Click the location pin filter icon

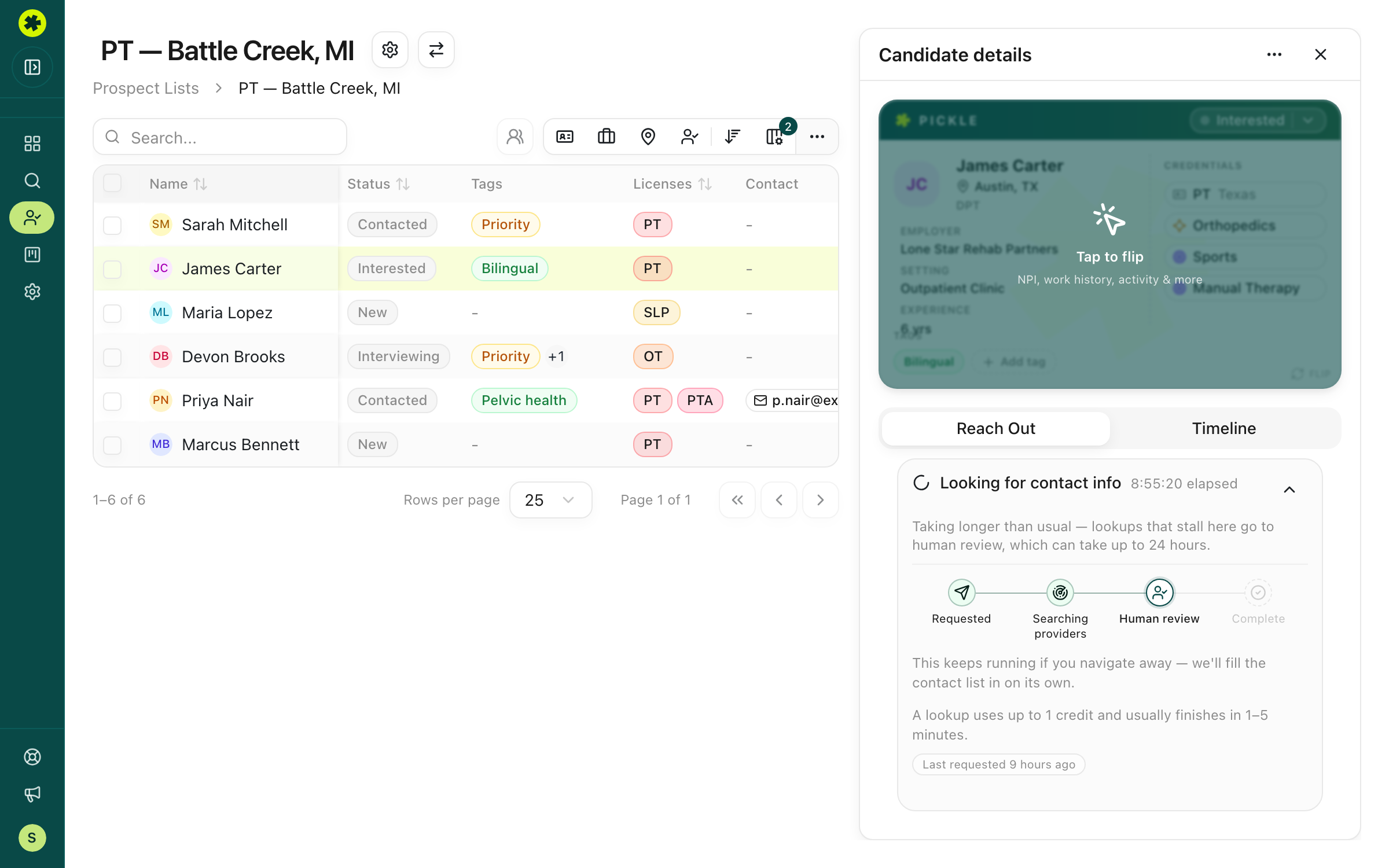[x=648, y=137]
